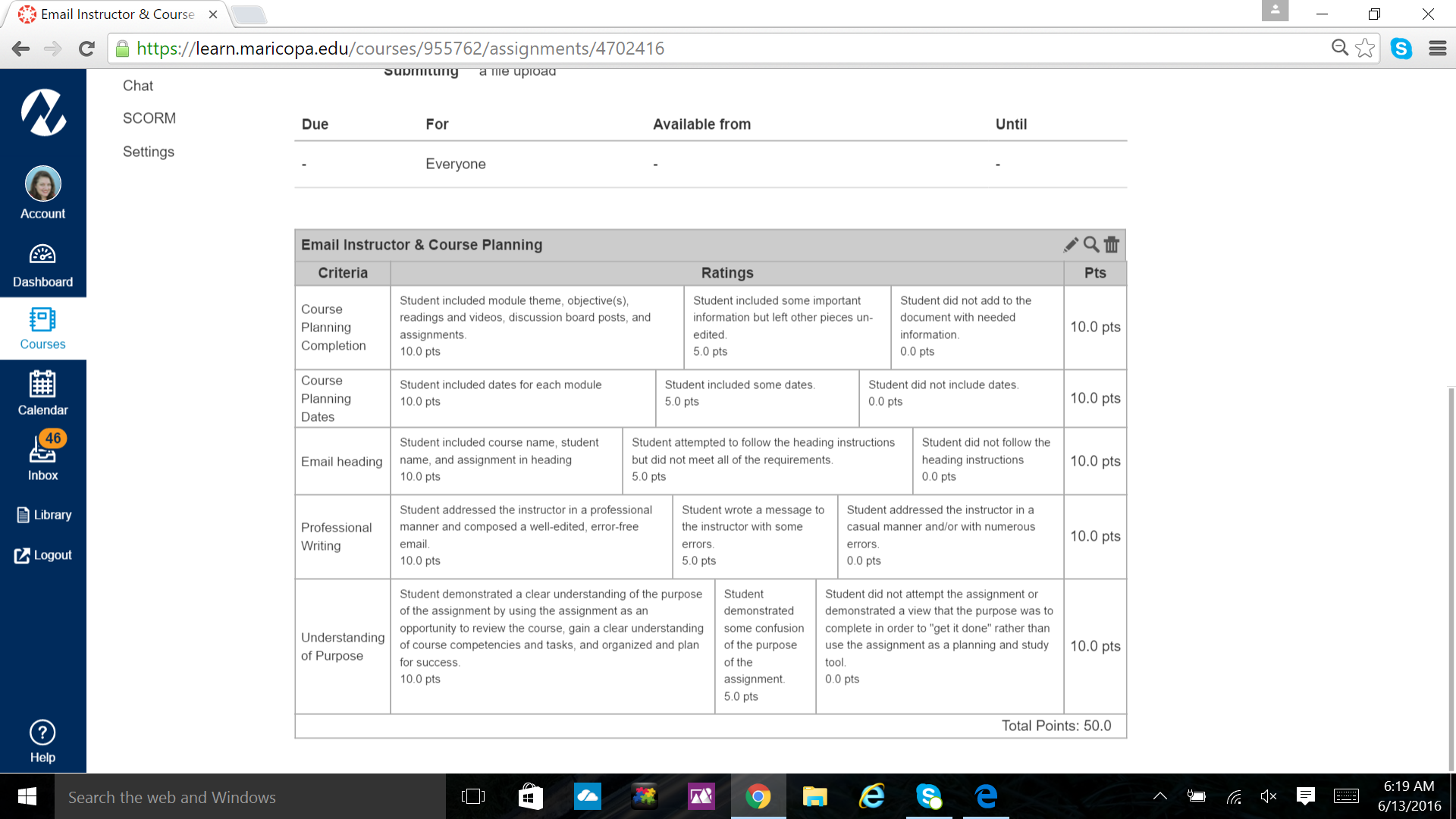Viewport: 1456px width, 819px height.
Task: Open the Action Center notifications icon
Action: (1306, 795)
